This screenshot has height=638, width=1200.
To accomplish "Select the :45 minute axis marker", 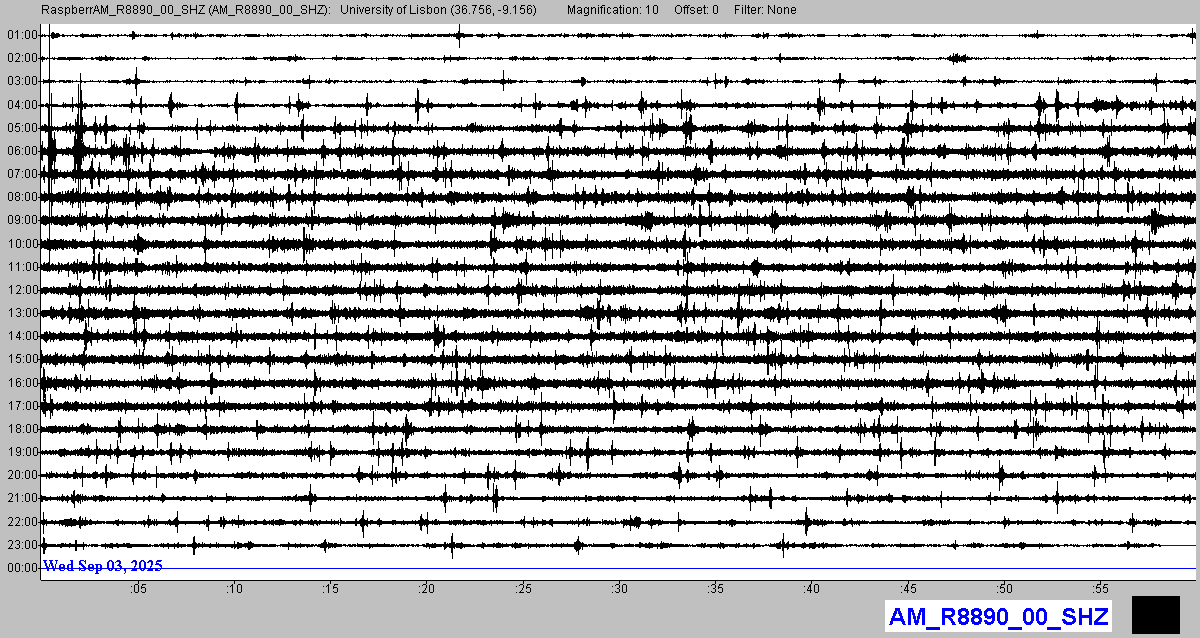I will [908, 589].
